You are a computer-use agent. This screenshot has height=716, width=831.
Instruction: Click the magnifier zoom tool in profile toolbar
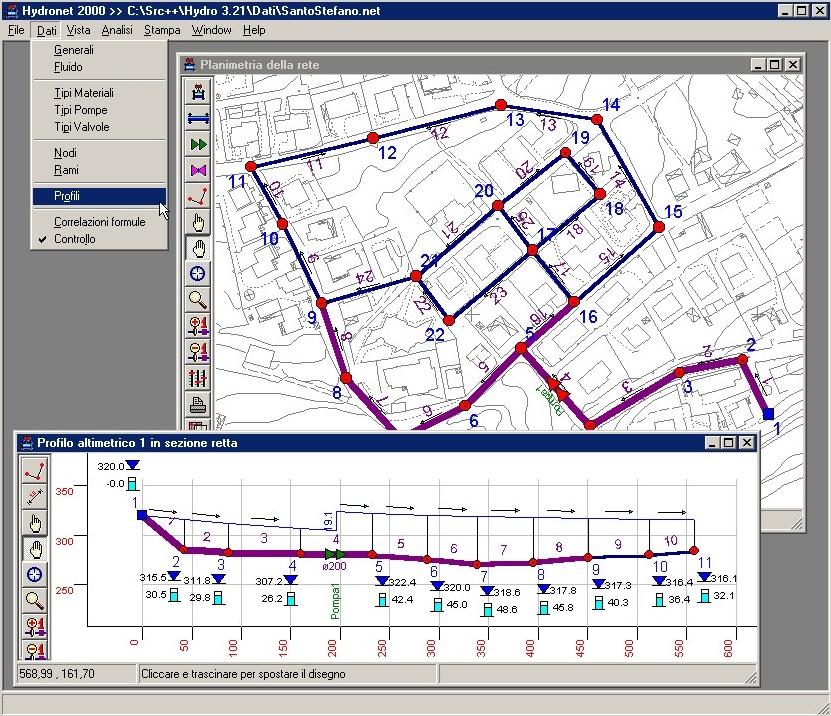coord(35,601)
